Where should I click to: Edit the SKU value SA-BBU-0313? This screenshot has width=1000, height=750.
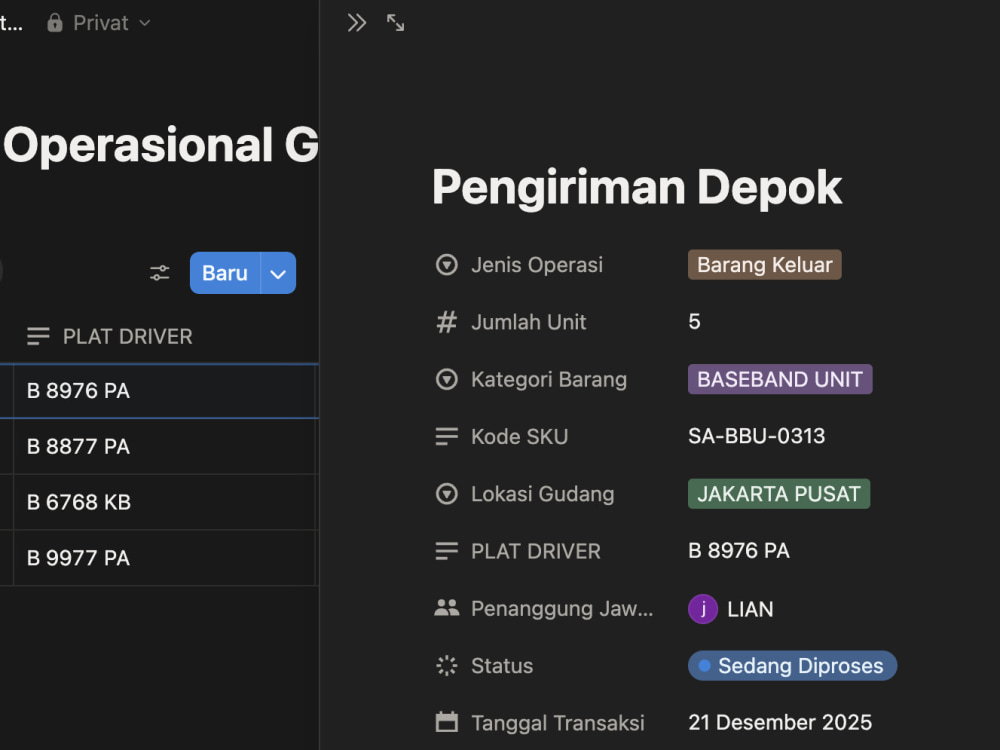pyautogui.click(x=756, y=436)
